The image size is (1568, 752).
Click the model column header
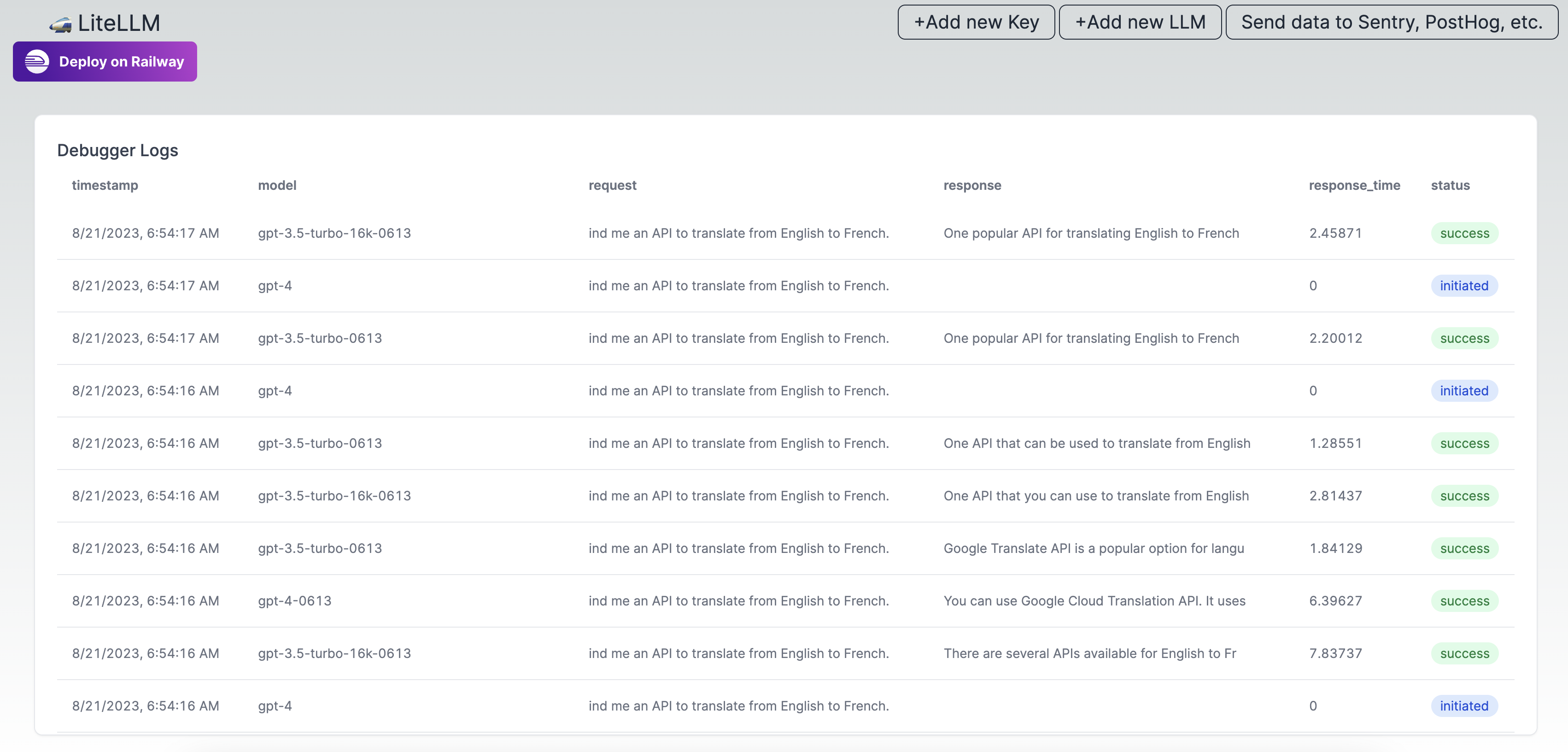click(277, 185)
